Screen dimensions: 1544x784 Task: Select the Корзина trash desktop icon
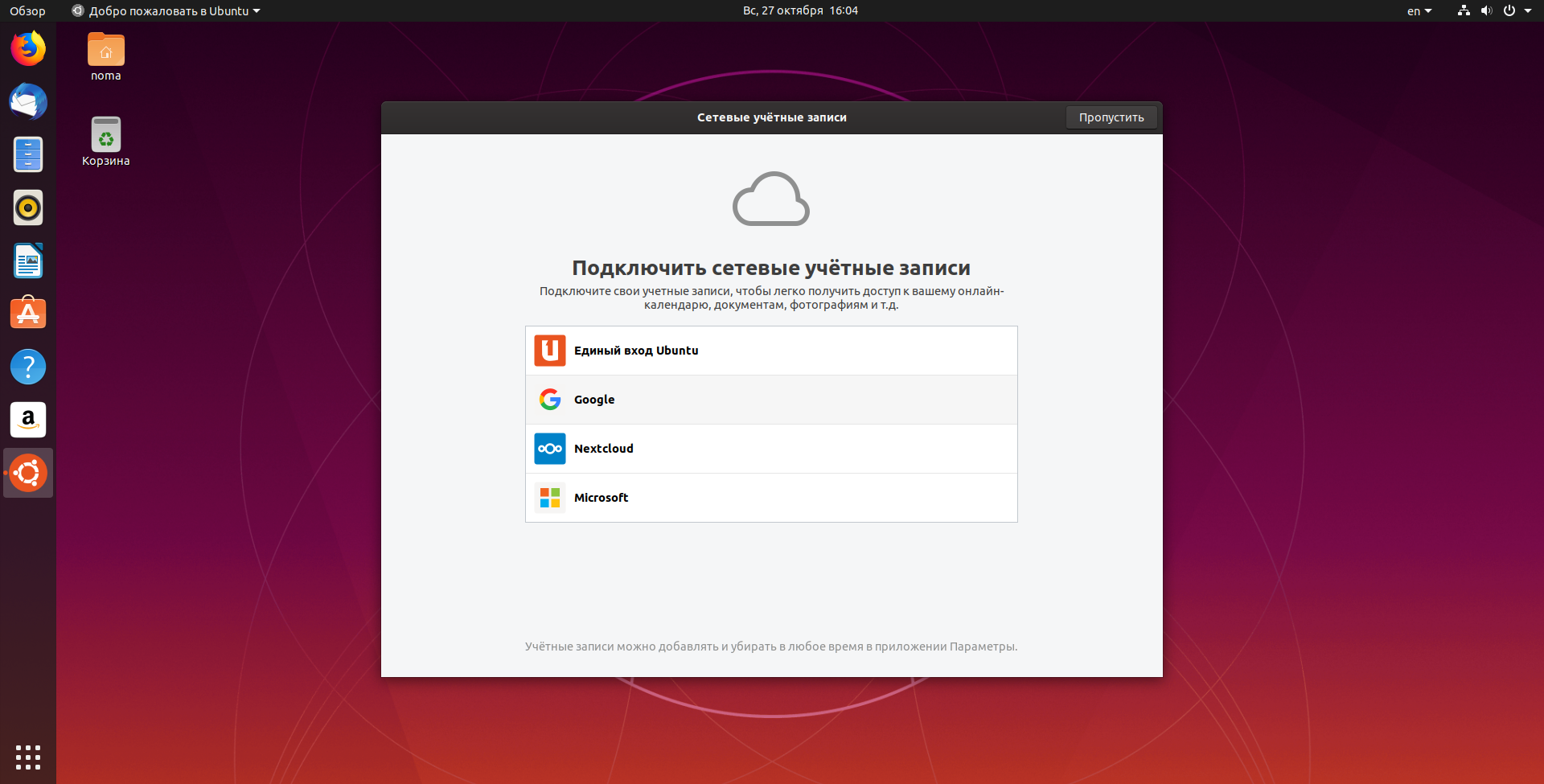pos(106,142)
